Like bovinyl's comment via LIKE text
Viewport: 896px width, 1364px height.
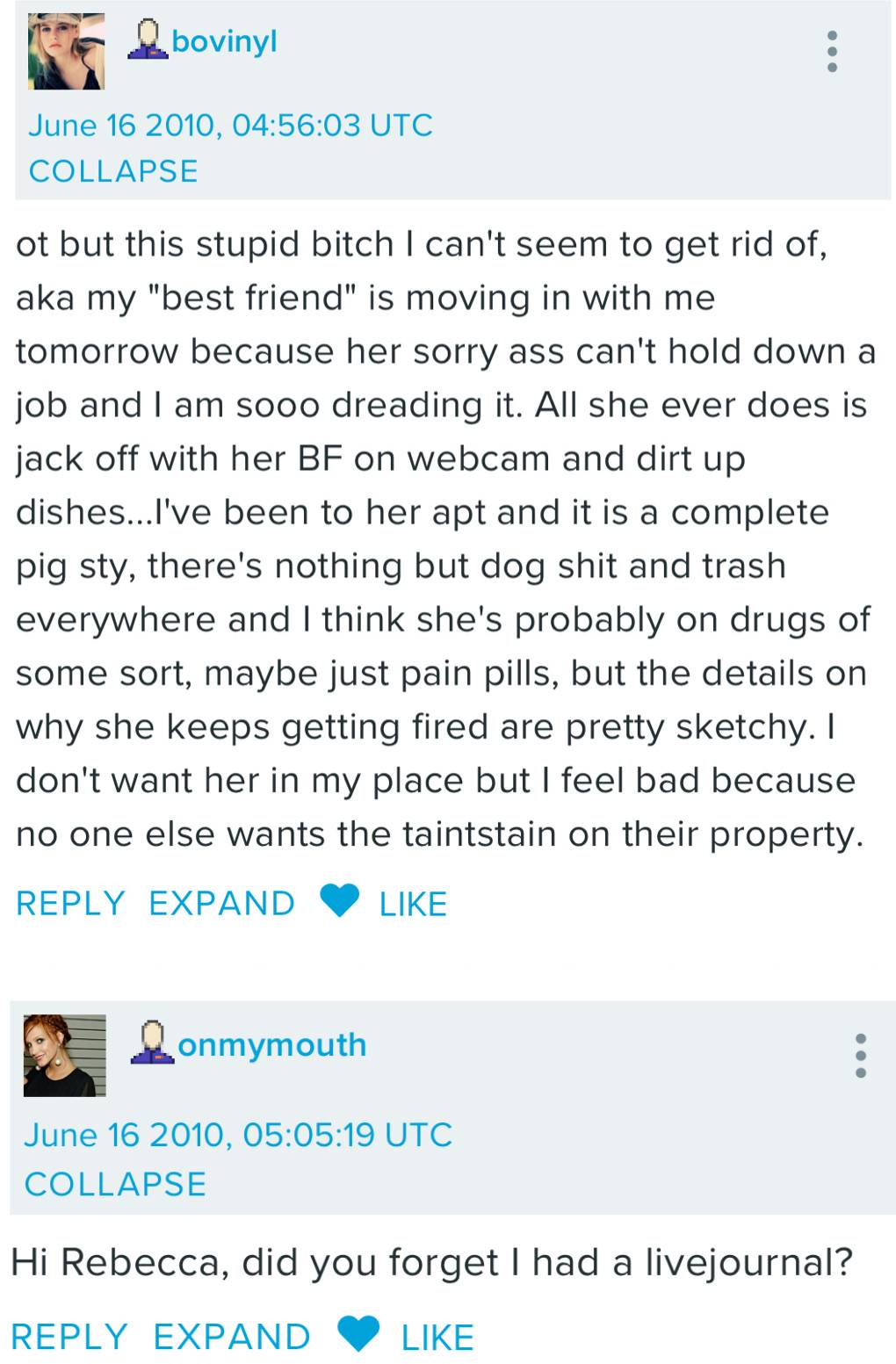coord(413,904)
